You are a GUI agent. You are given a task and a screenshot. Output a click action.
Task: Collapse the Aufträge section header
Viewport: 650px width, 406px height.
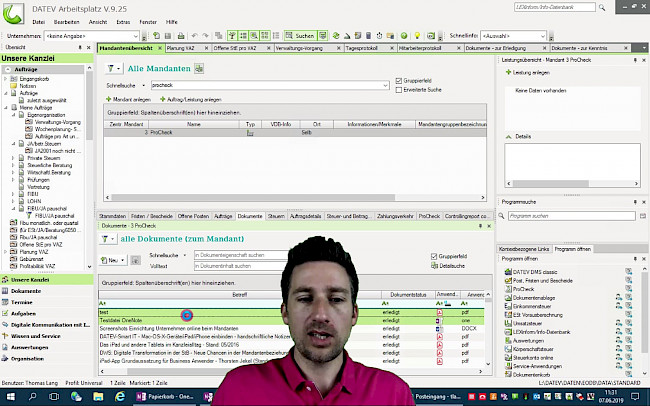7,69
